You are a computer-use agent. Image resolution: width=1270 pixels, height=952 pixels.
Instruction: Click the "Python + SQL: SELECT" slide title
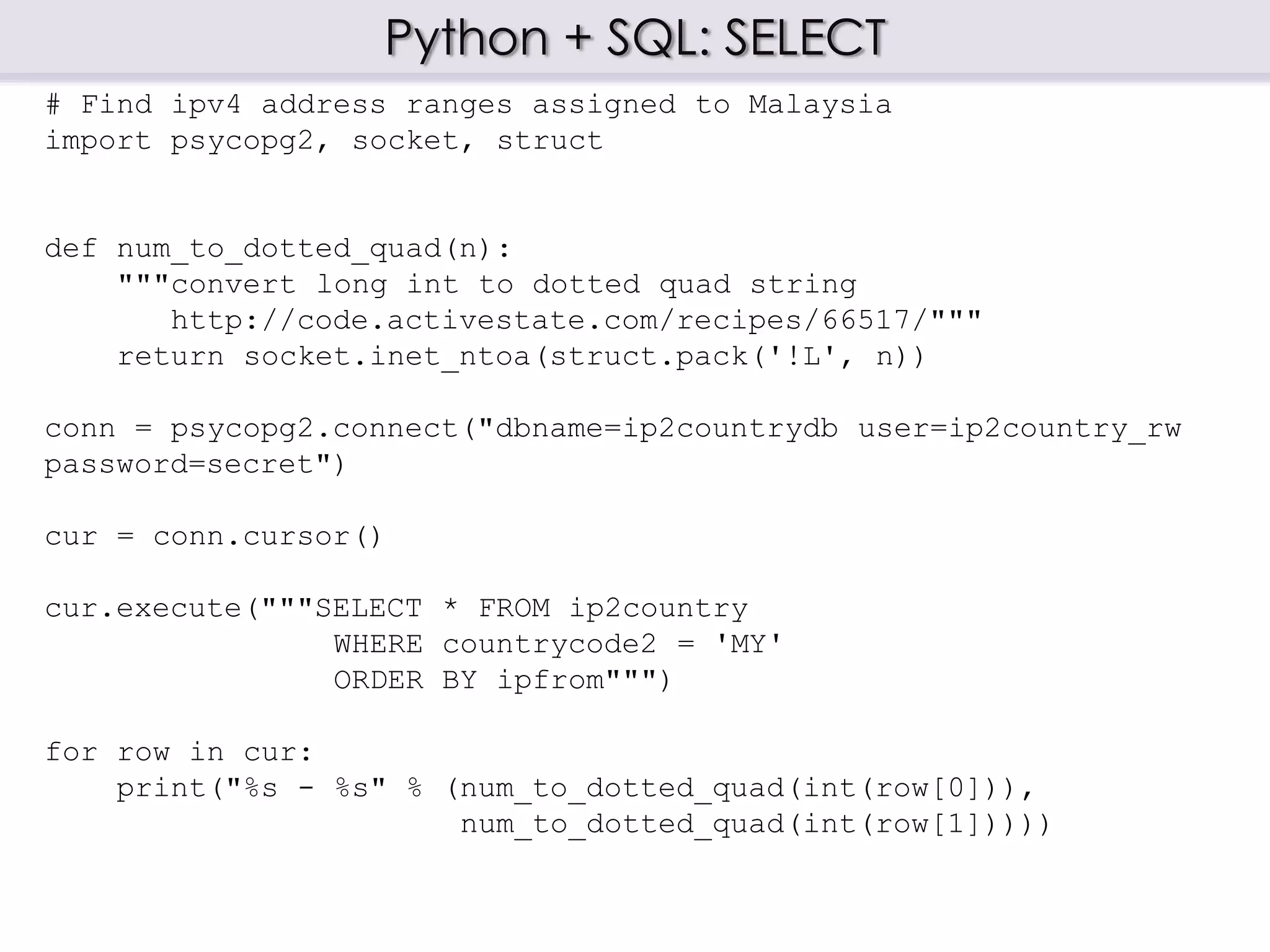(635, 37)
